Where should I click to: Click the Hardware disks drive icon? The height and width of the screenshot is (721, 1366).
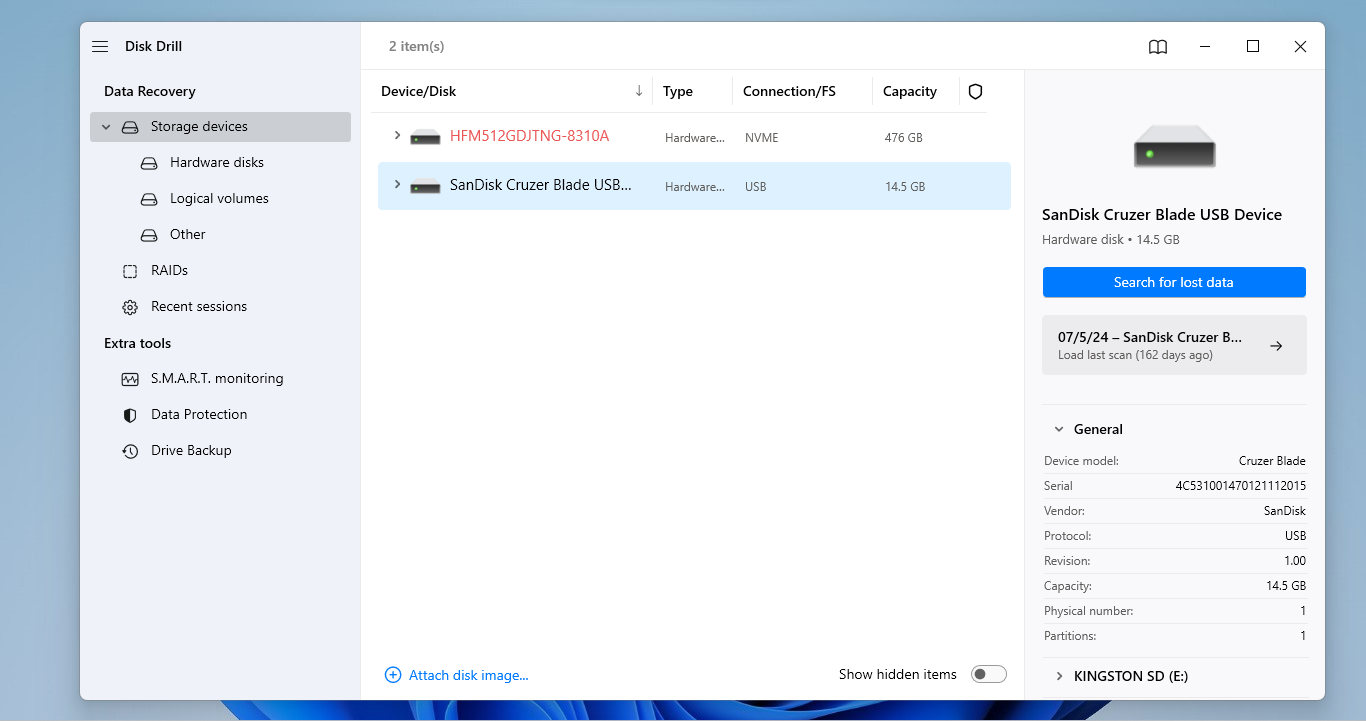click(x=149, y=163)
